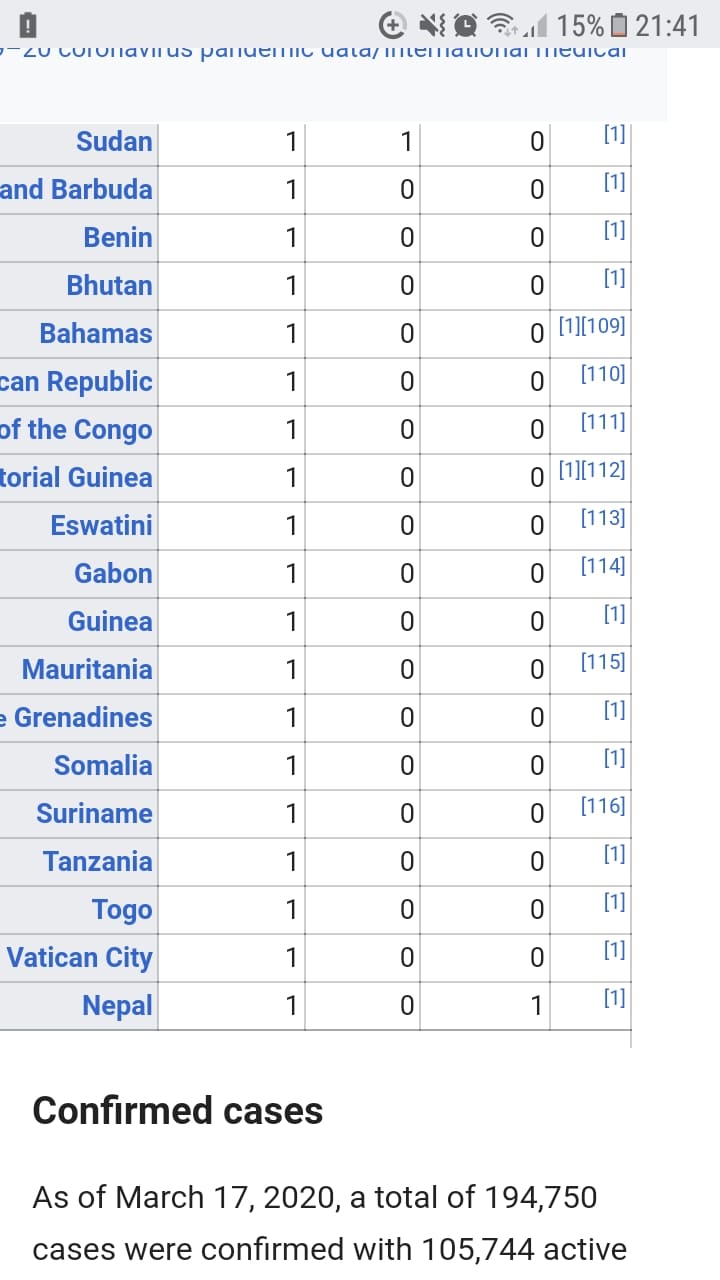Follow the Bahamas link
This screenshot has width=720, height=1280.
pyautogui.click(x=96, y=334)
